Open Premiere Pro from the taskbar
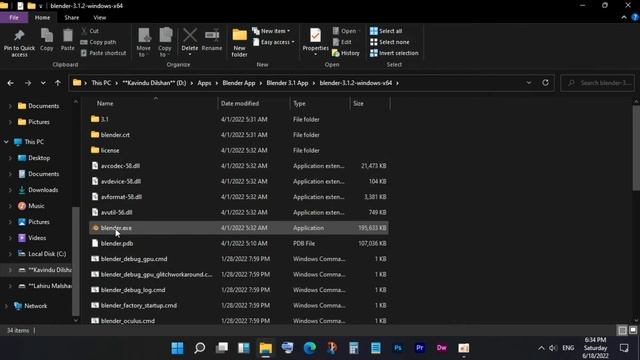Image resolution: width=640 pixels, height=360 pixels. point(420,348)
